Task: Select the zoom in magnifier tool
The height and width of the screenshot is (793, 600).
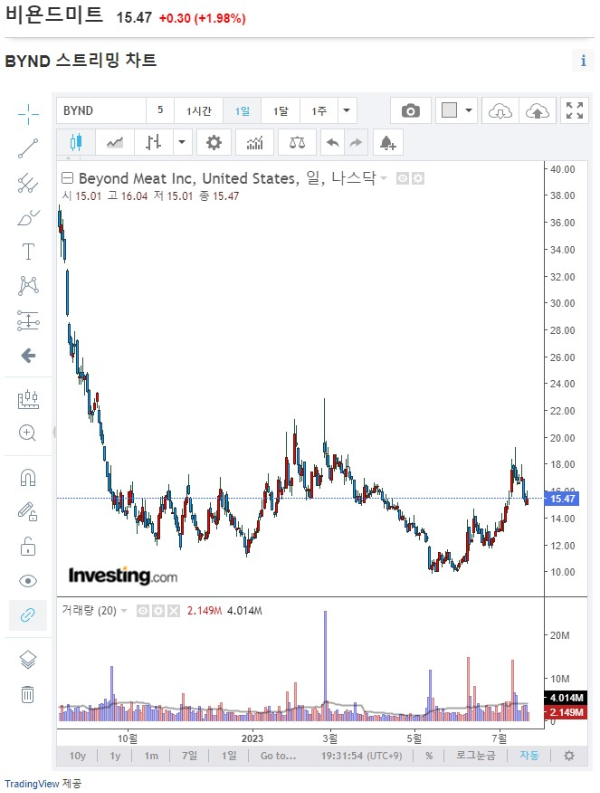Action: tap(27, 433)
